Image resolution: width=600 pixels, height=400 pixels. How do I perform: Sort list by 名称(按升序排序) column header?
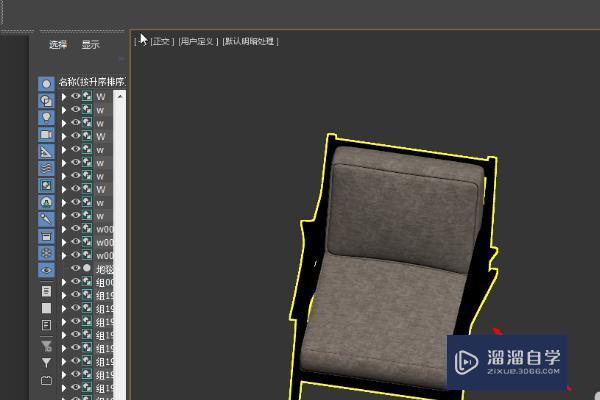point(92,82)
